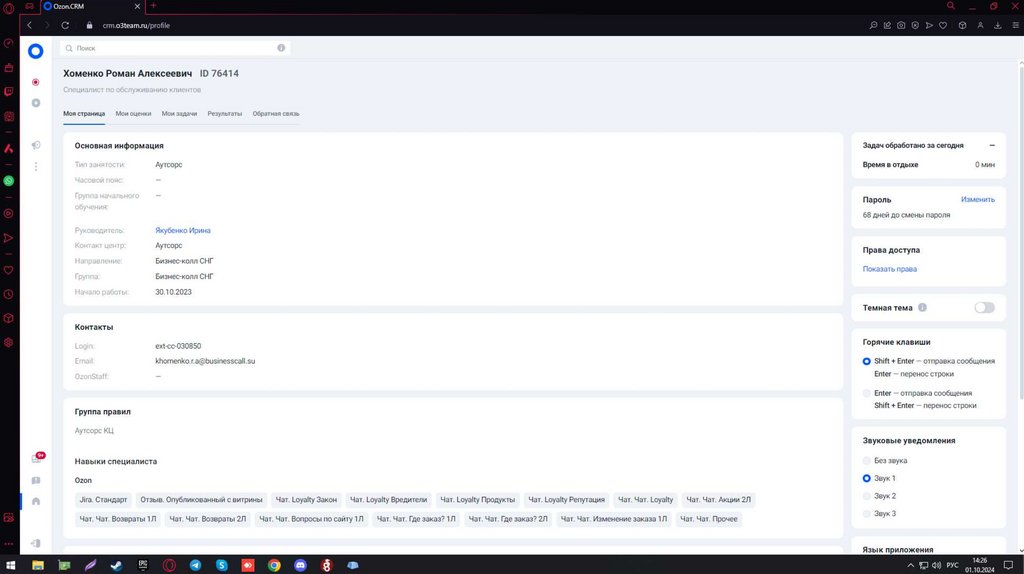
Task: Open the Opera easy setup menu icon
Action: coord(1016,25)
